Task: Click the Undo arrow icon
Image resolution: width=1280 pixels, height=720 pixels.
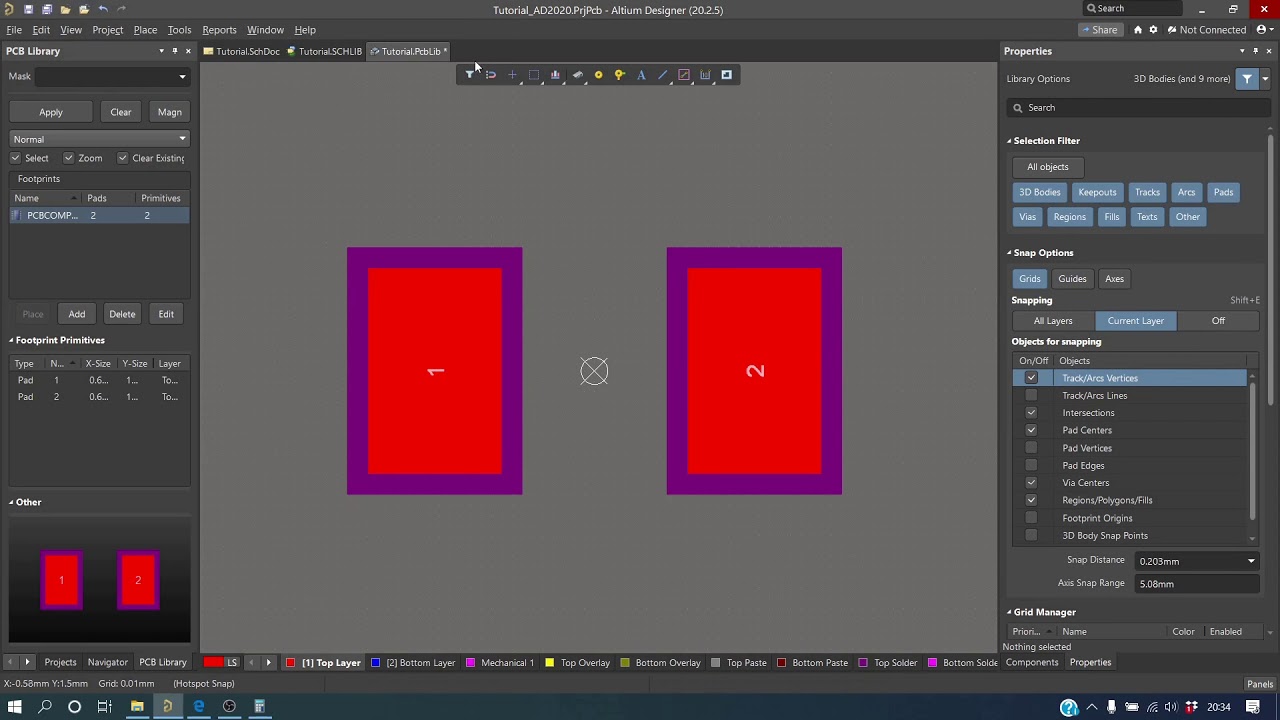Action: (x=103, y=9)
